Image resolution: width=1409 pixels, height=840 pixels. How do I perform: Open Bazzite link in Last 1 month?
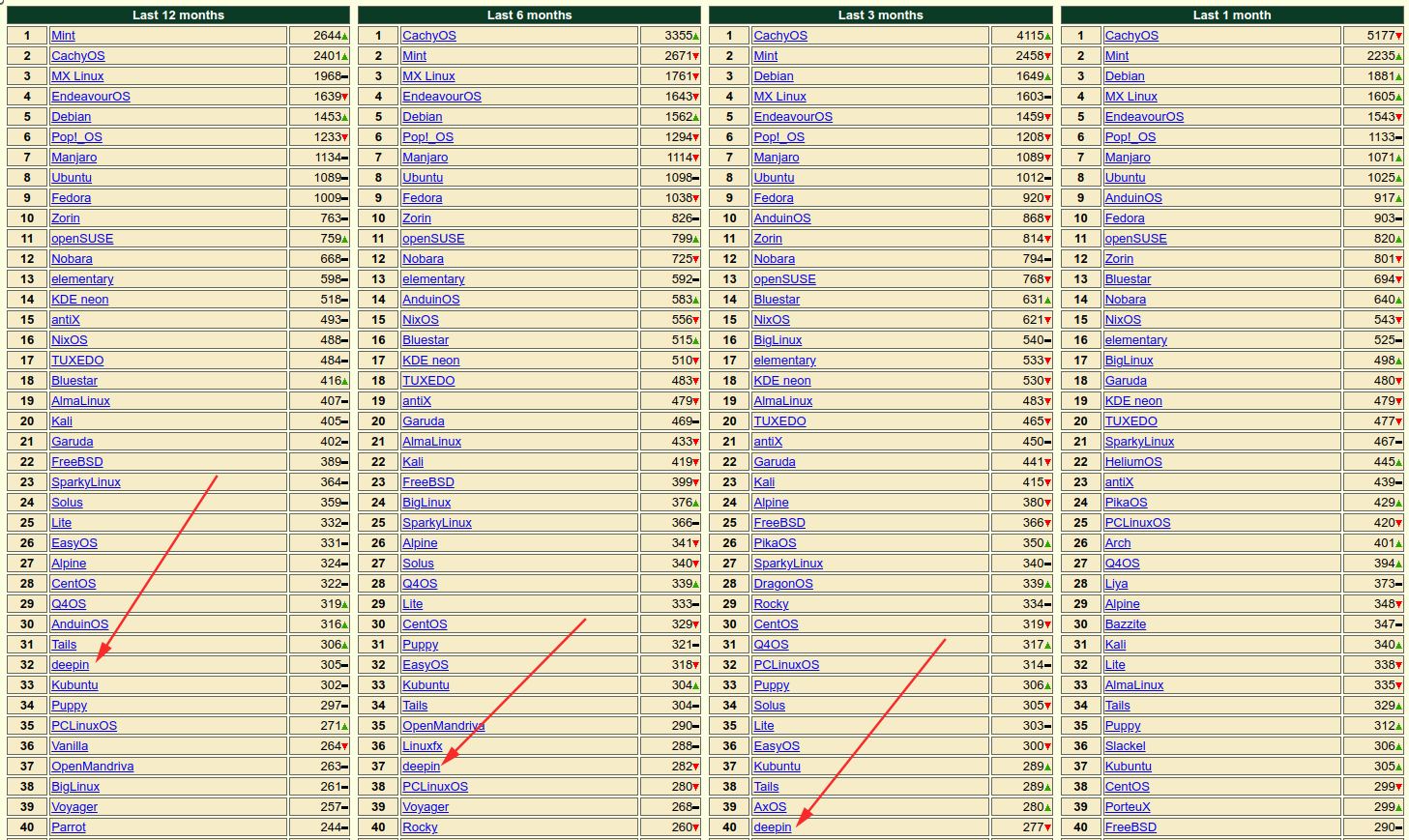1125,624
